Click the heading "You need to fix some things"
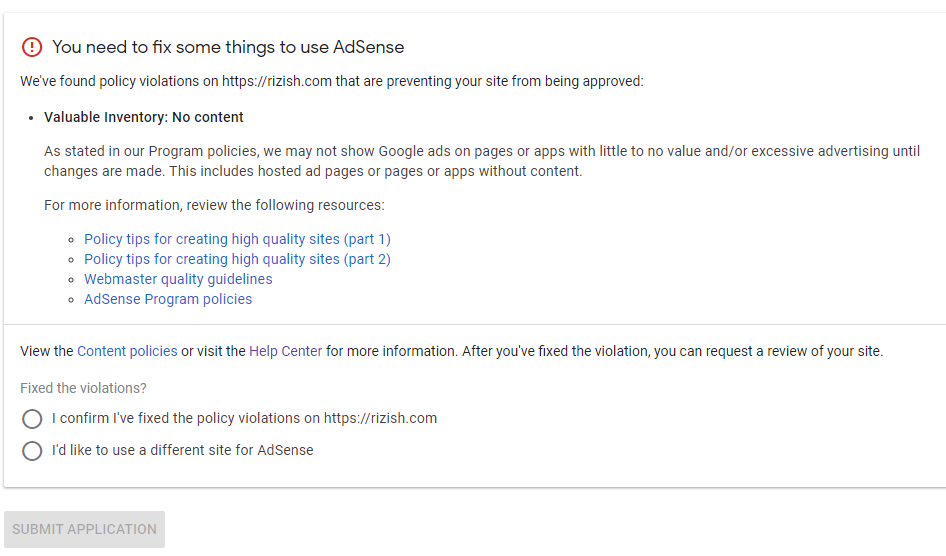The width and height of the screenshot is (946, 556). click(228, 47)
